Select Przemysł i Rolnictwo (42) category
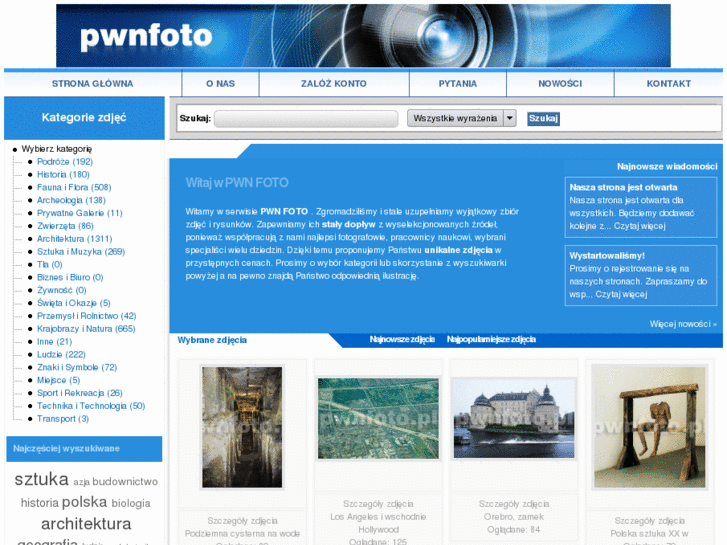The width and height of the screenshot is (727, 545). tap(87, 316)
